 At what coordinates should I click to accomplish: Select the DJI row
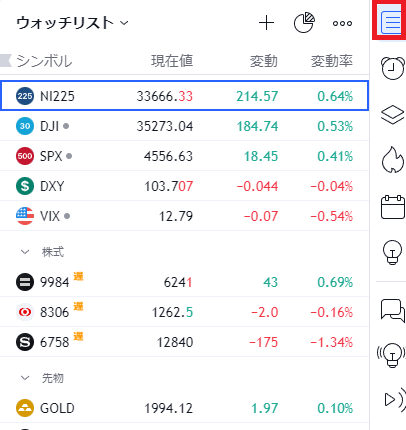coord(184,126)
